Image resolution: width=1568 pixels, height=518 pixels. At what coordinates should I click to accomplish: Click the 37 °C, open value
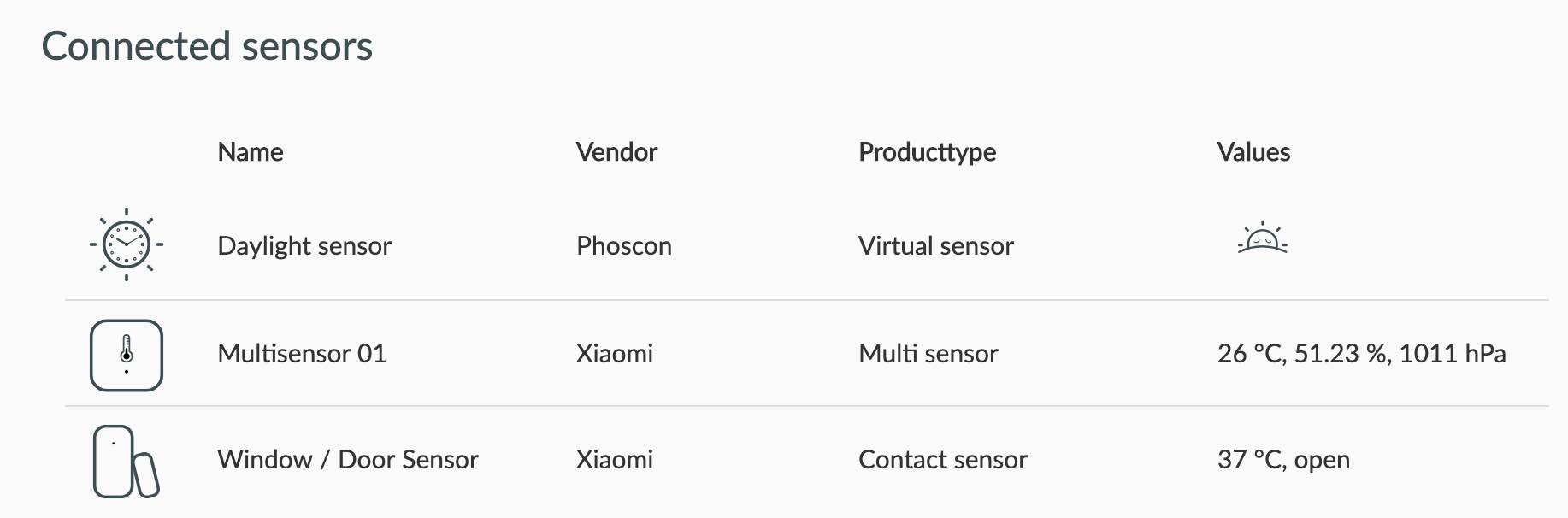(1283, 460)
